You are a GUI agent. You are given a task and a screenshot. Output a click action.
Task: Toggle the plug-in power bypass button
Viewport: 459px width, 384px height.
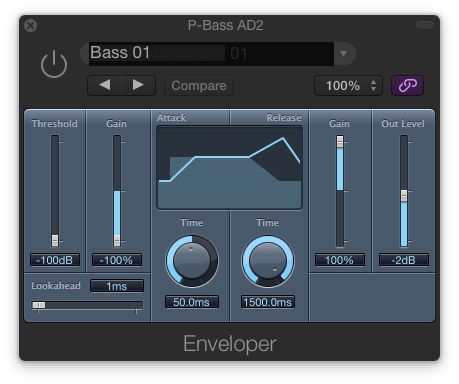(x=54, y=64)
